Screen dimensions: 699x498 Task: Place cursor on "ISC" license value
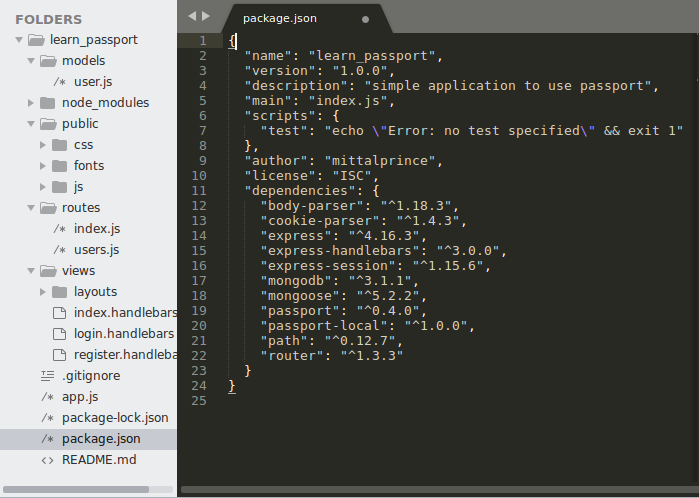click(x=352, y=176)
